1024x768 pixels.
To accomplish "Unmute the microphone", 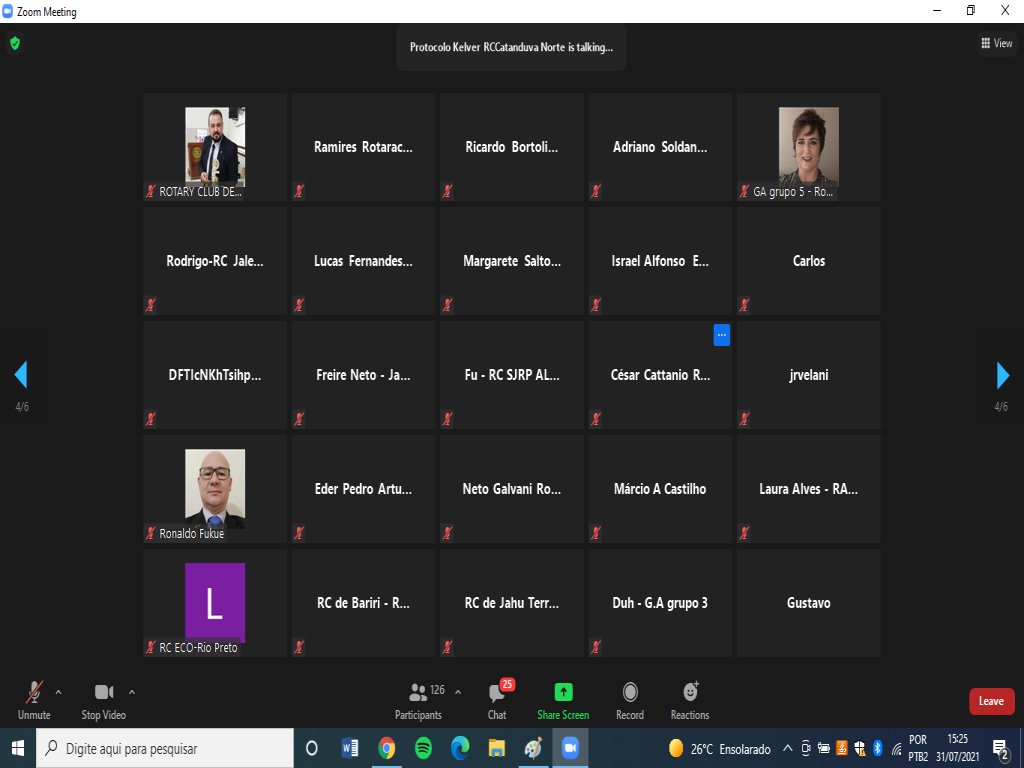I will tap(34, 698).
